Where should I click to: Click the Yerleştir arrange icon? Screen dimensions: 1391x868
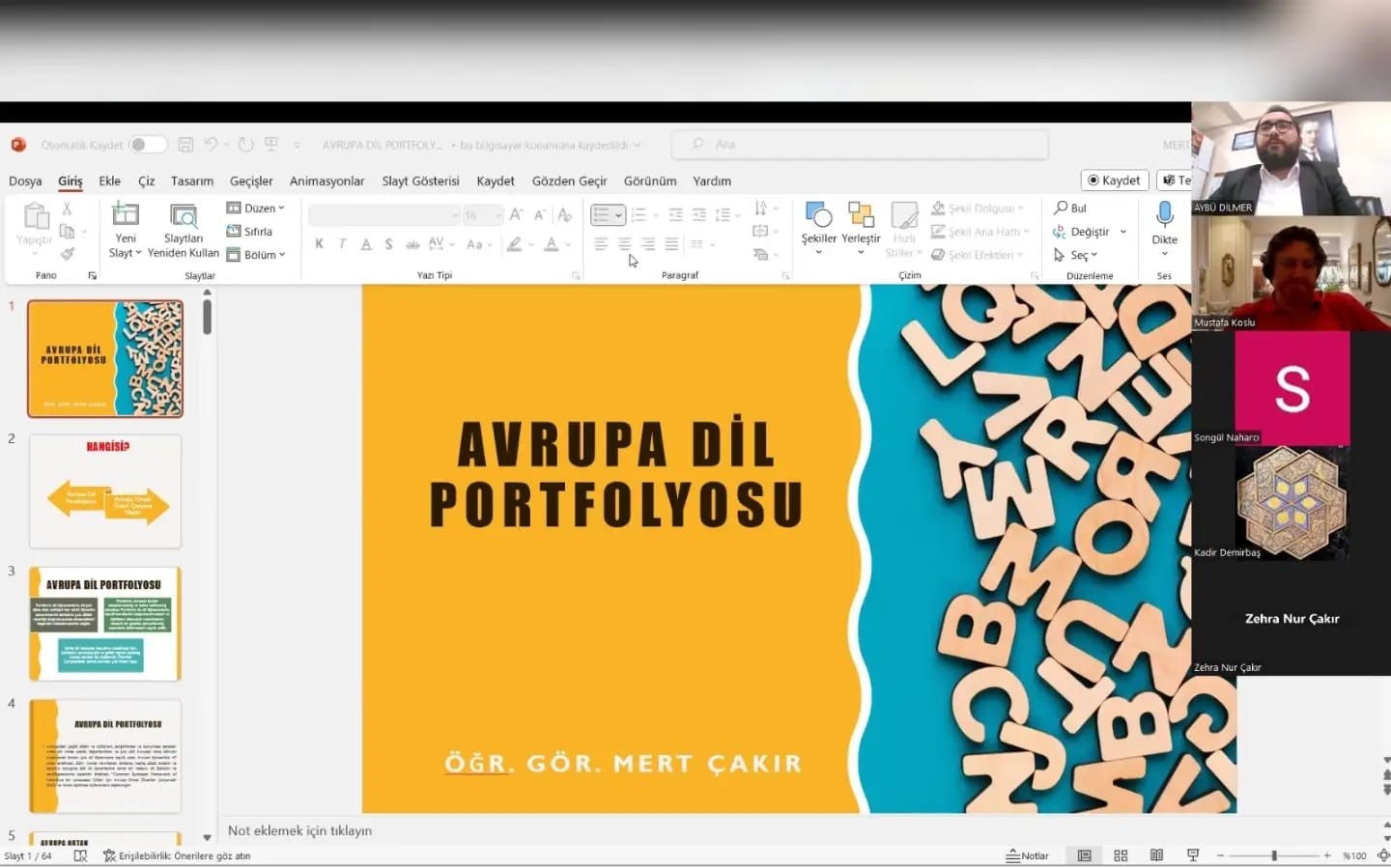tap(860, 222)
